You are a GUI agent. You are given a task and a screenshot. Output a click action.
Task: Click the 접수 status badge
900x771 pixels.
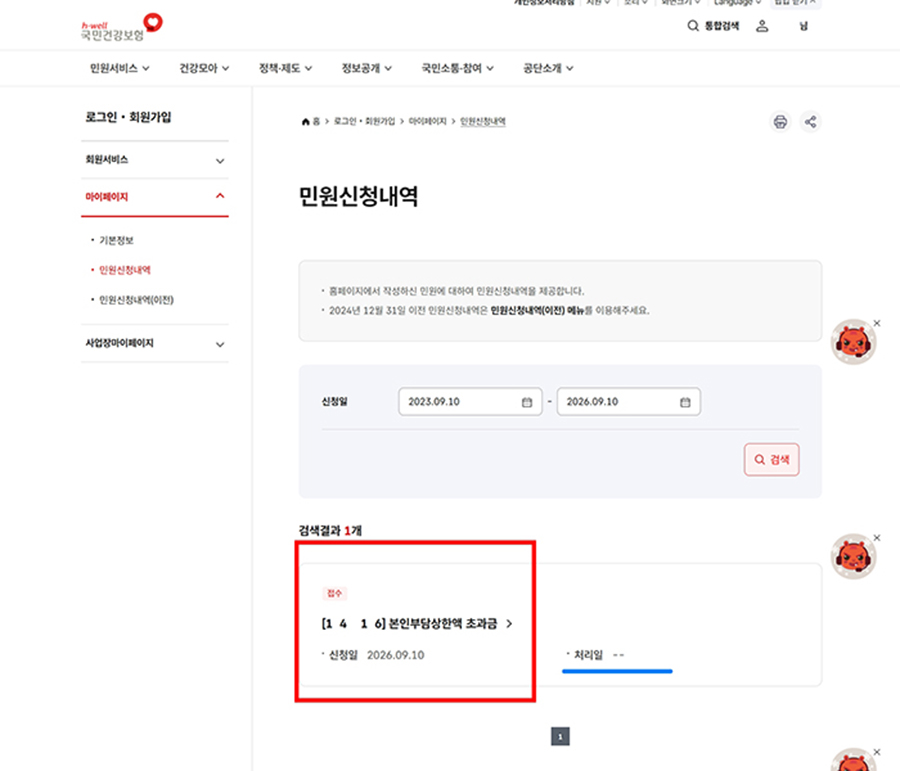pyautogui.click(x=334, y=593)
